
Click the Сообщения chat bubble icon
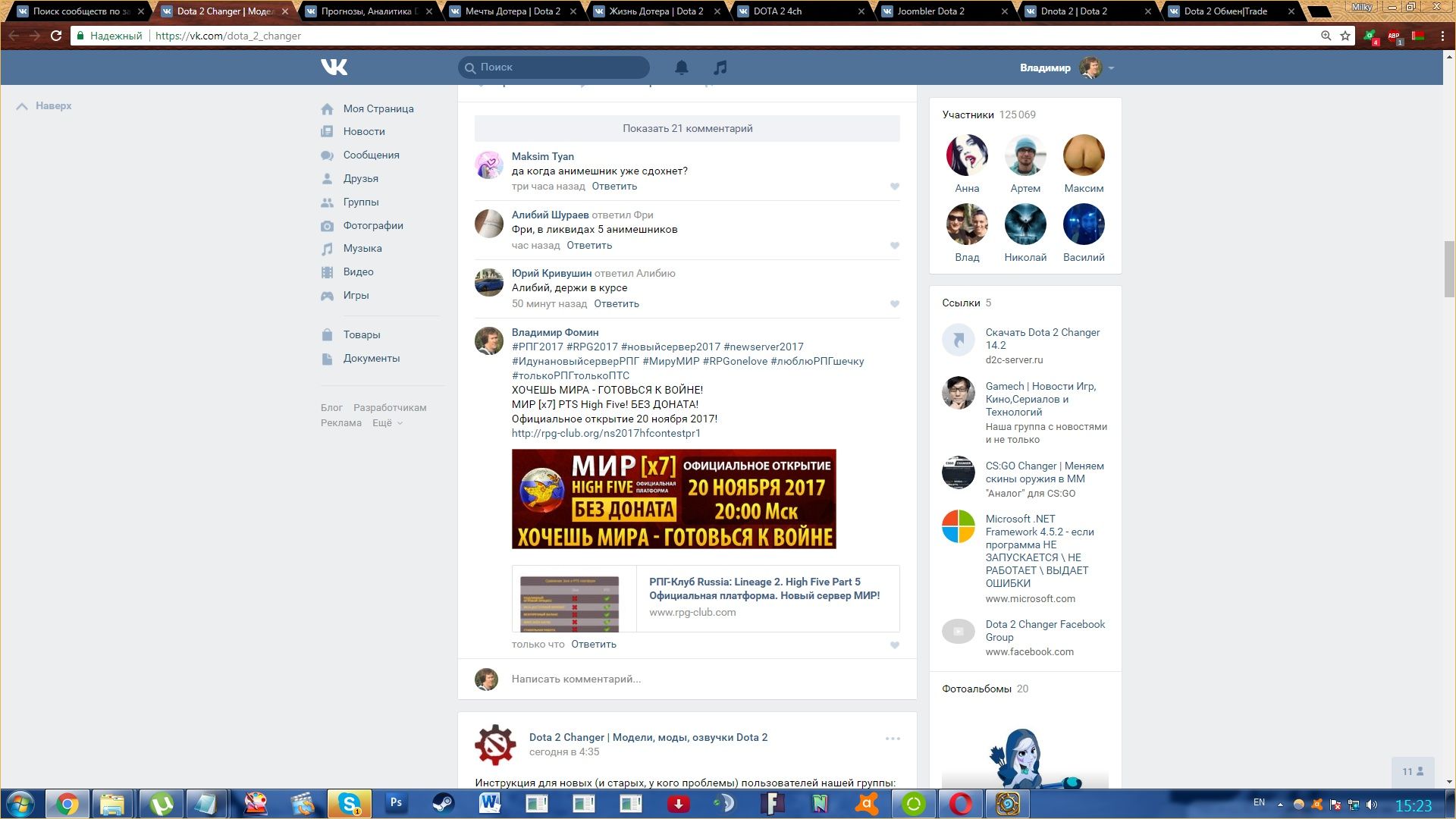327,155
